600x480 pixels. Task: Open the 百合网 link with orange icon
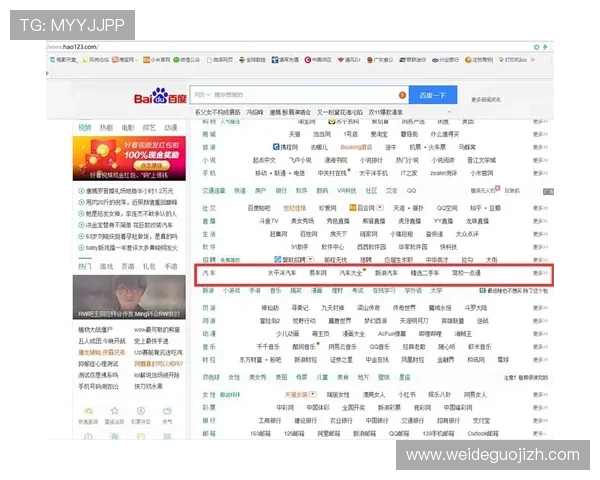point(362,208)
